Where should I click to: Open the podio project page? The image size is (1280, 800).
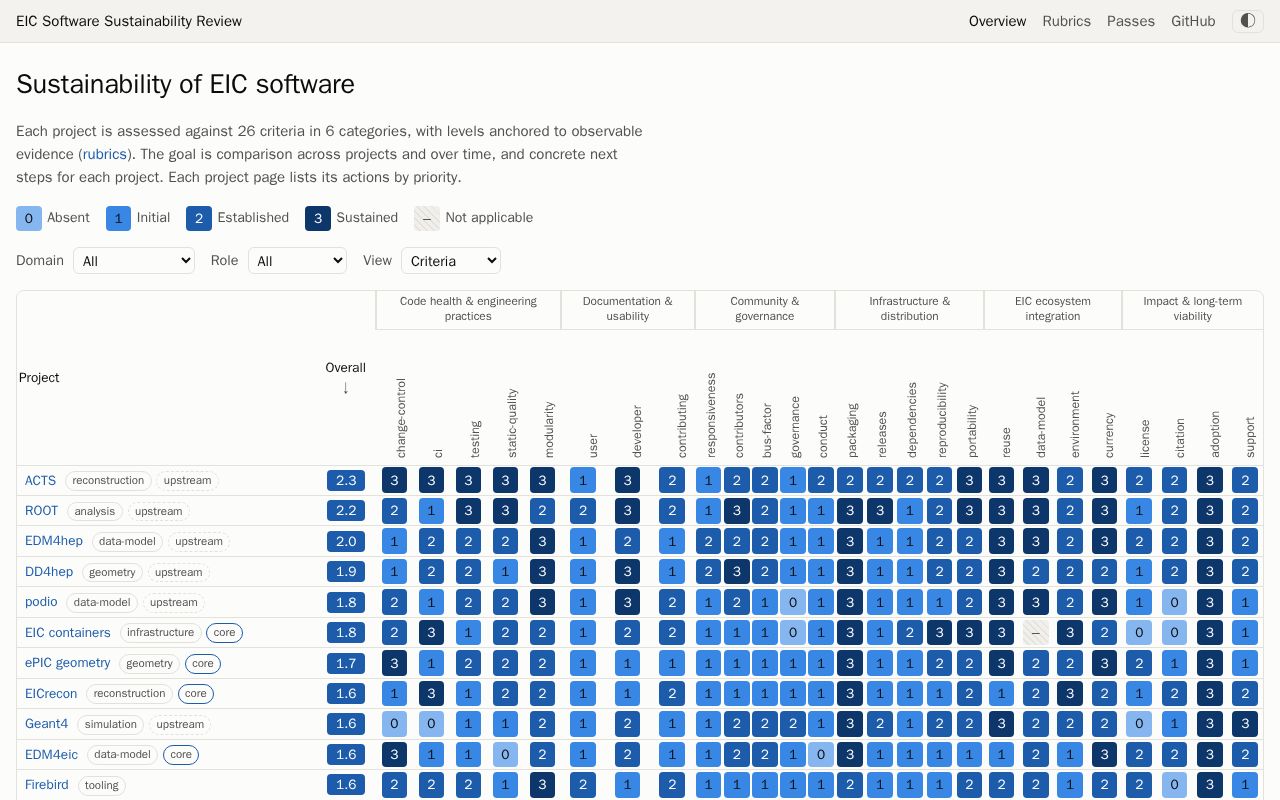41,602
